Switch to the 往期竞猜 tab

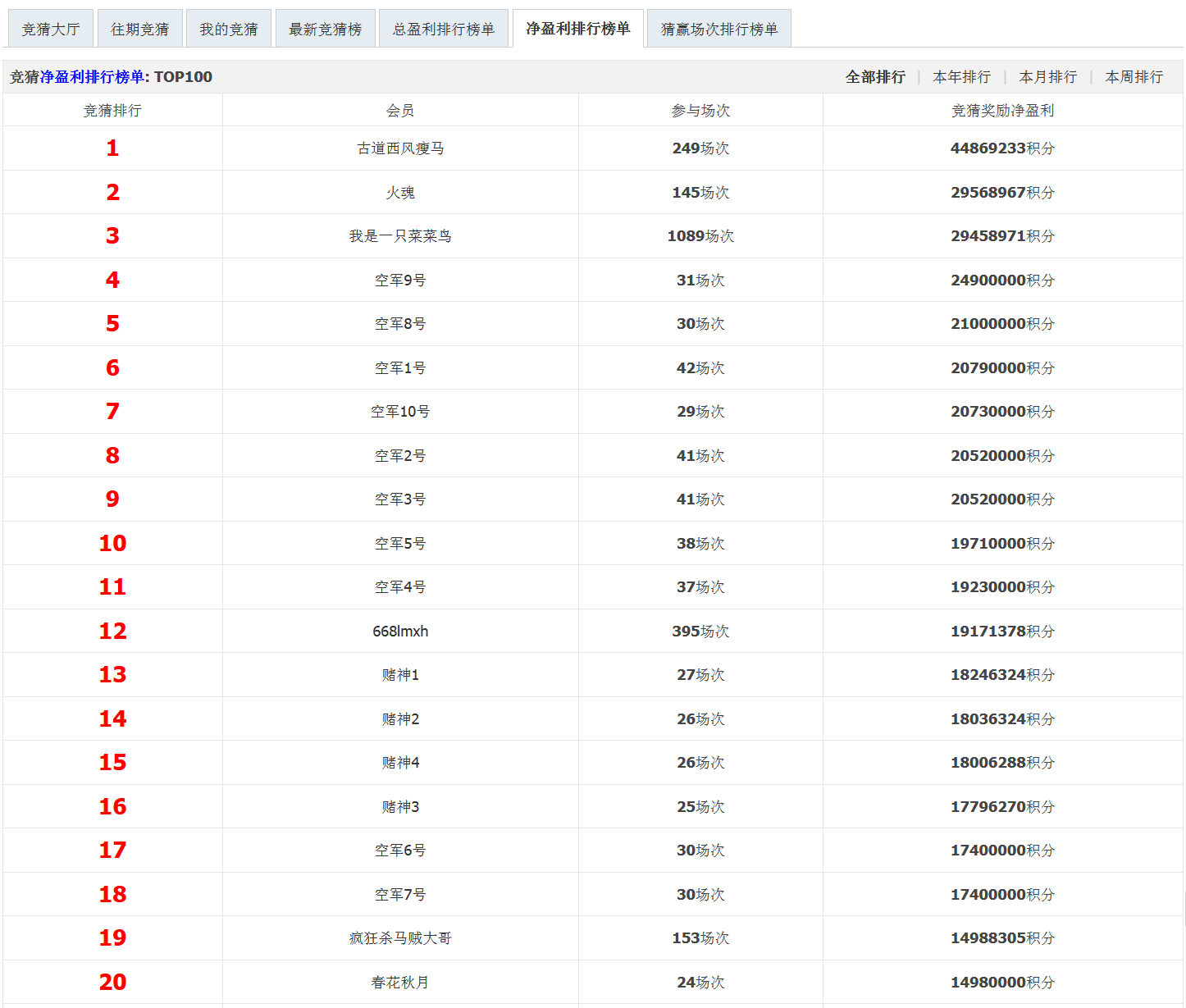(139, 30)
